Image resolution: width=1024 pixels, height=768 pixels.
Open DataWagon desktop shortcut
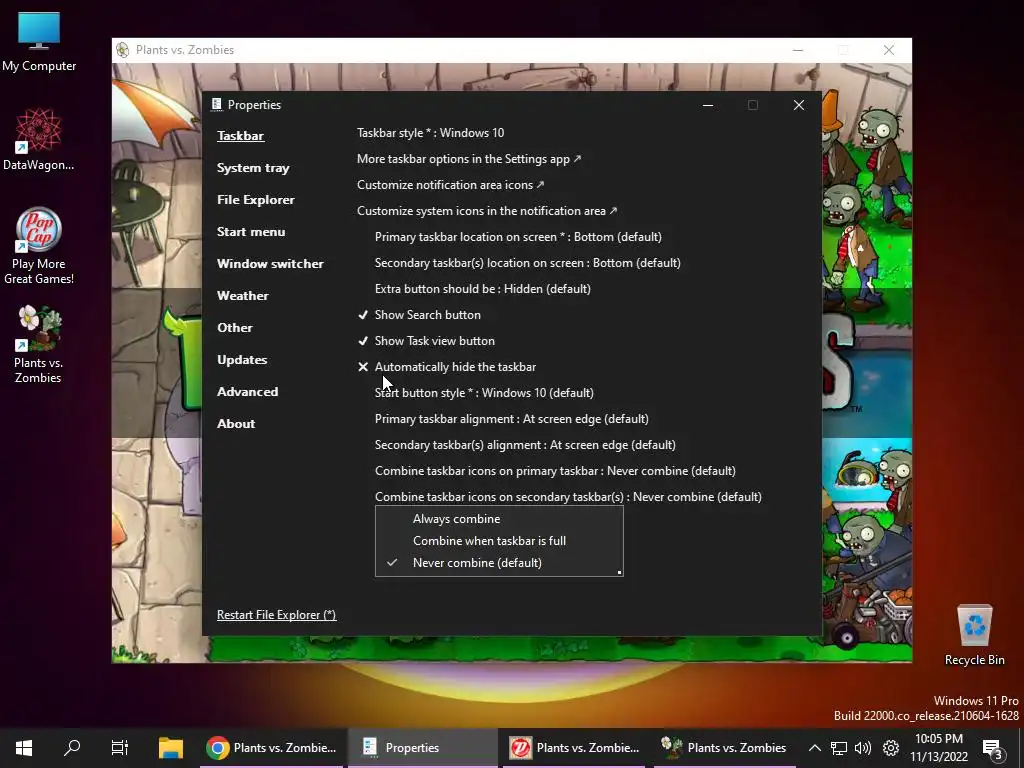(39, 139)
